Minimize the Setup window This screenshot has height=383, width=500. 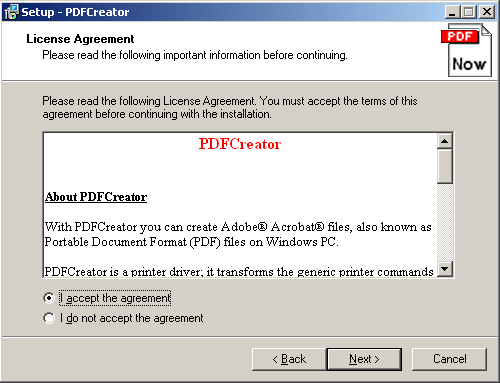pos(452,12)
